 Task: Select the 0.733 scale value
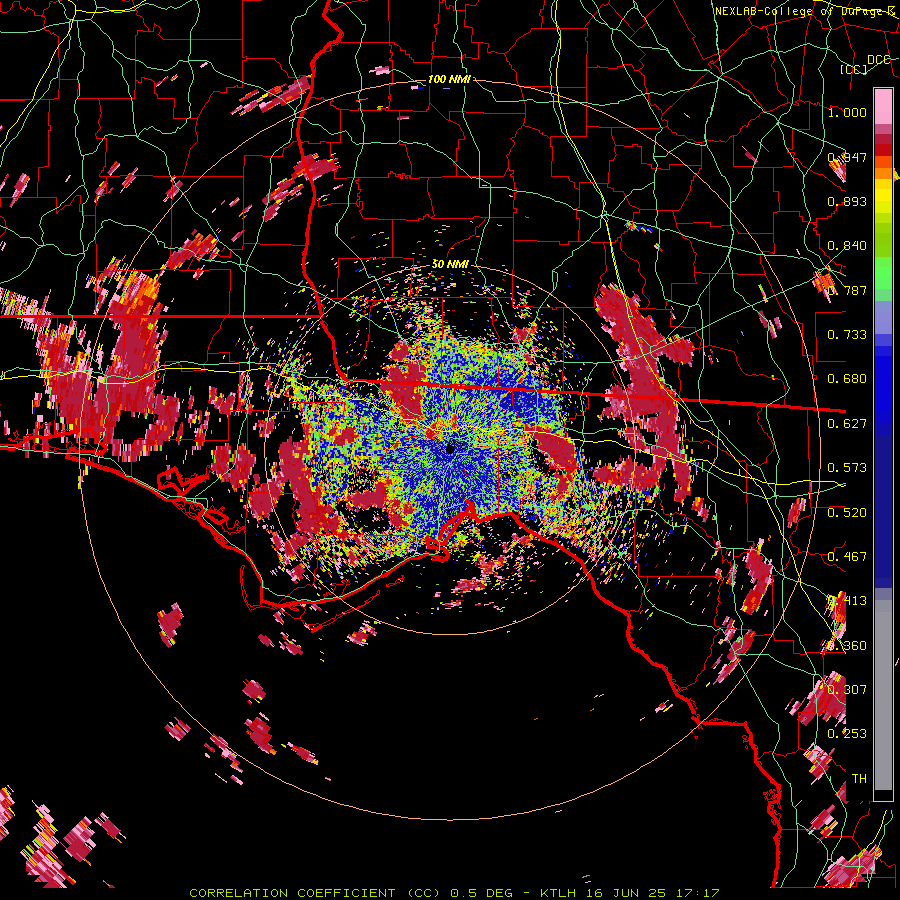(847, 335)
